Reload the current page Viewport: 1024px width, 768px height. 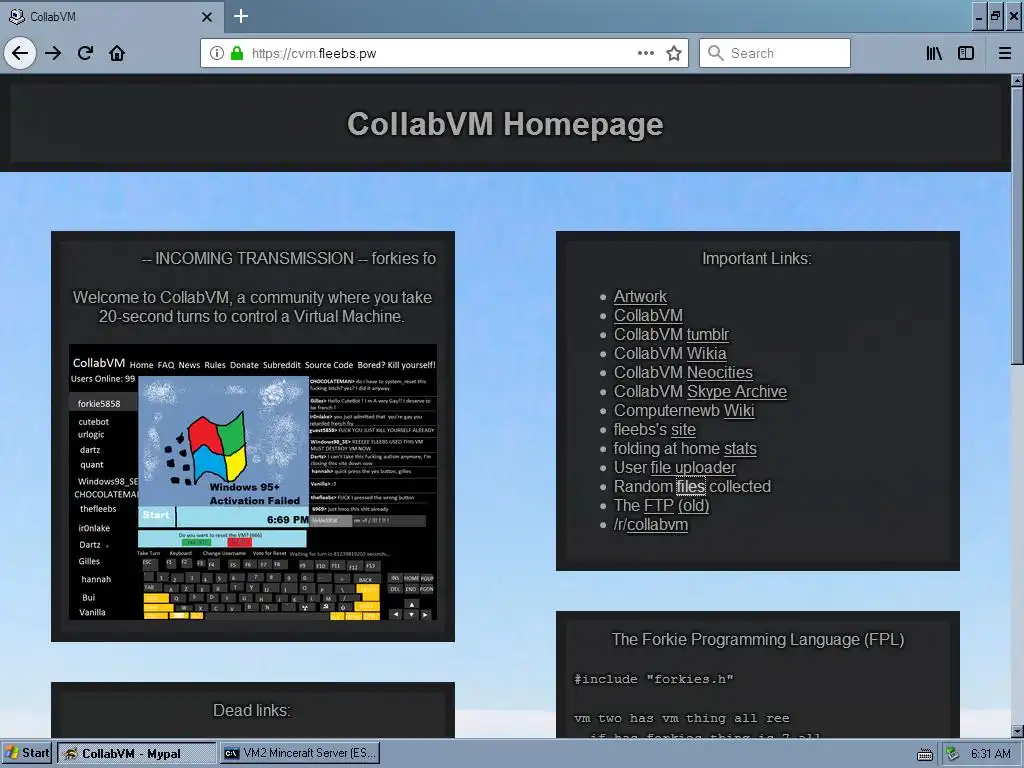tap(85, 53)
